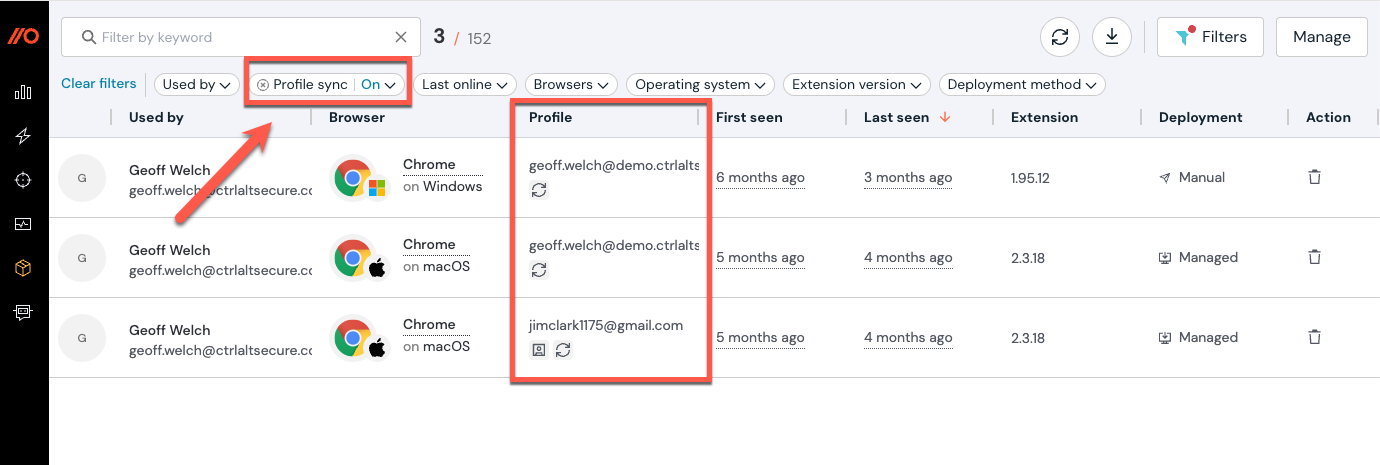Screen dimensions: 1380x465
Task: Open the Operating system filter dropdown
Action: tap(701, 85)
